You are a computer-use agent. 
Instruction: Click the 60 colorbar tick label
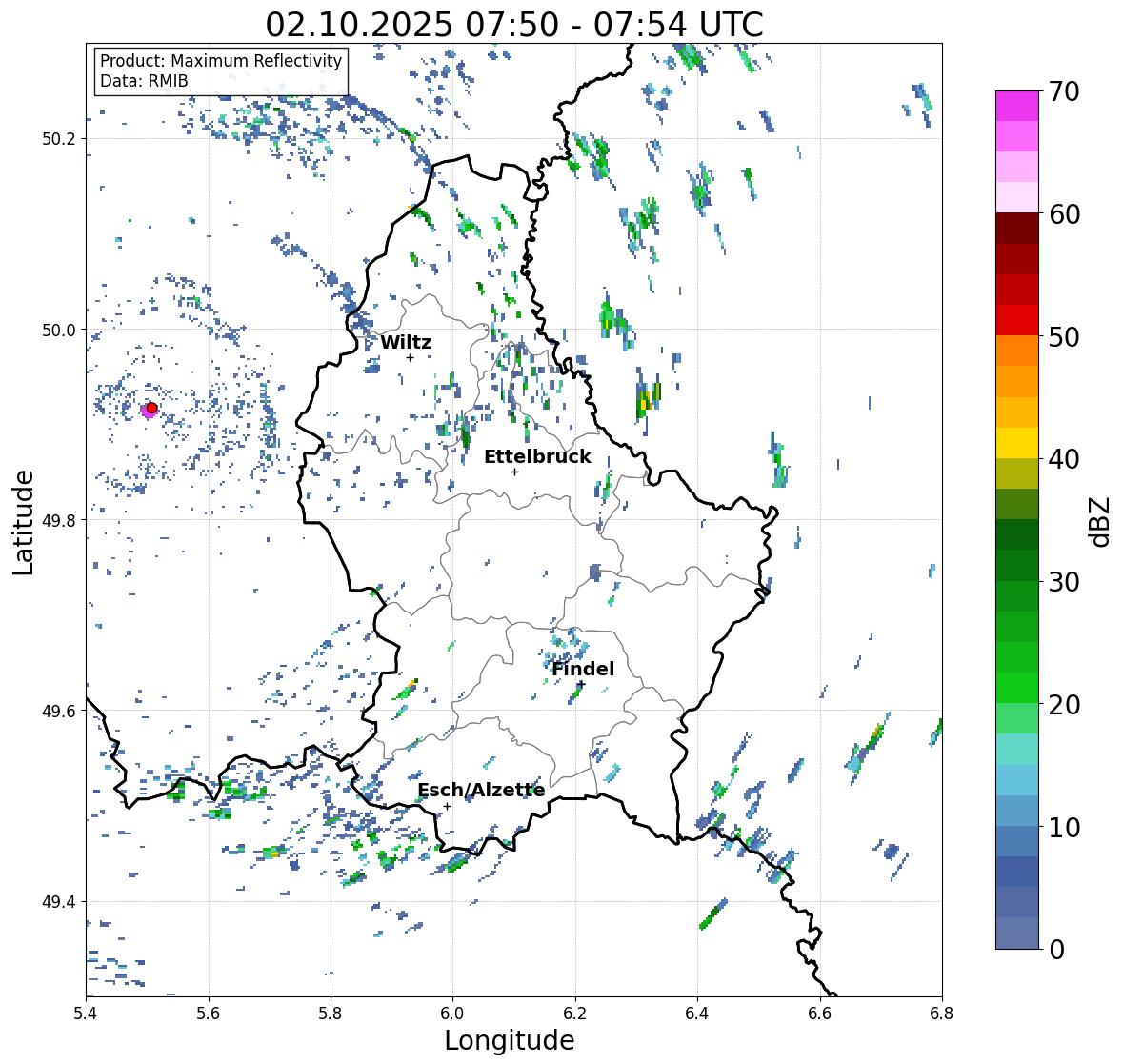point(1064,214)
